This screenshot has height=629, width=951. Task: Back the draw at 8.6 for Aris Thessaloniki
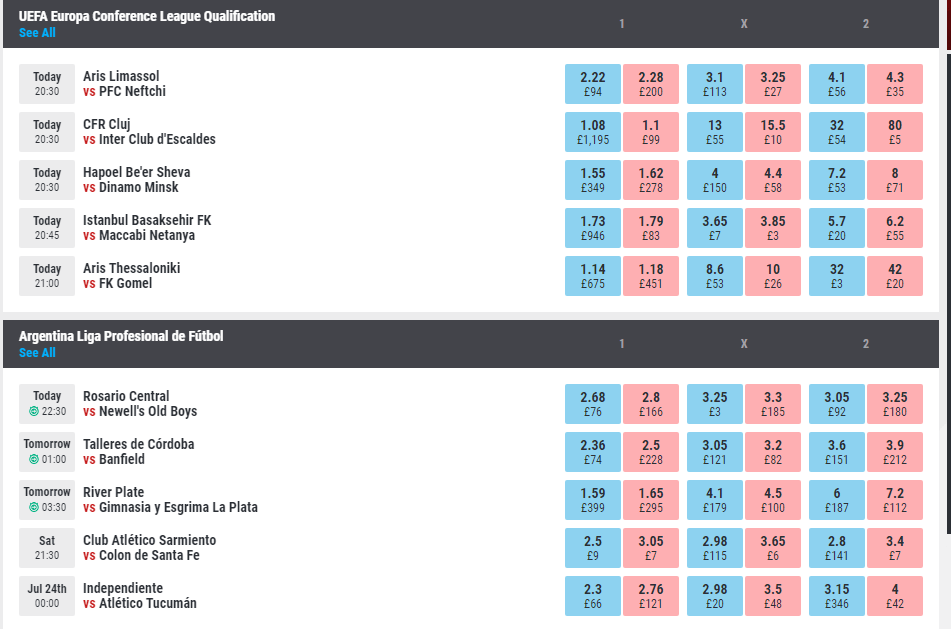[715, 276]
